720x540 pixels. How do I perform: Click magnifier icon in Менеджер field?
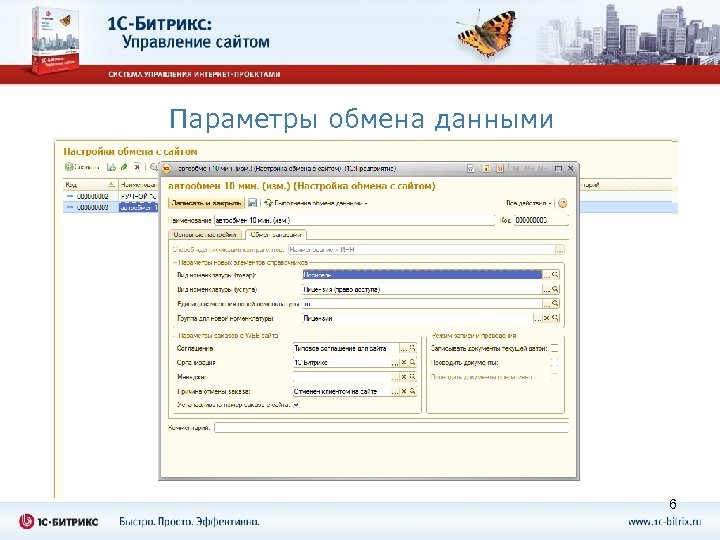coord(412,377)
